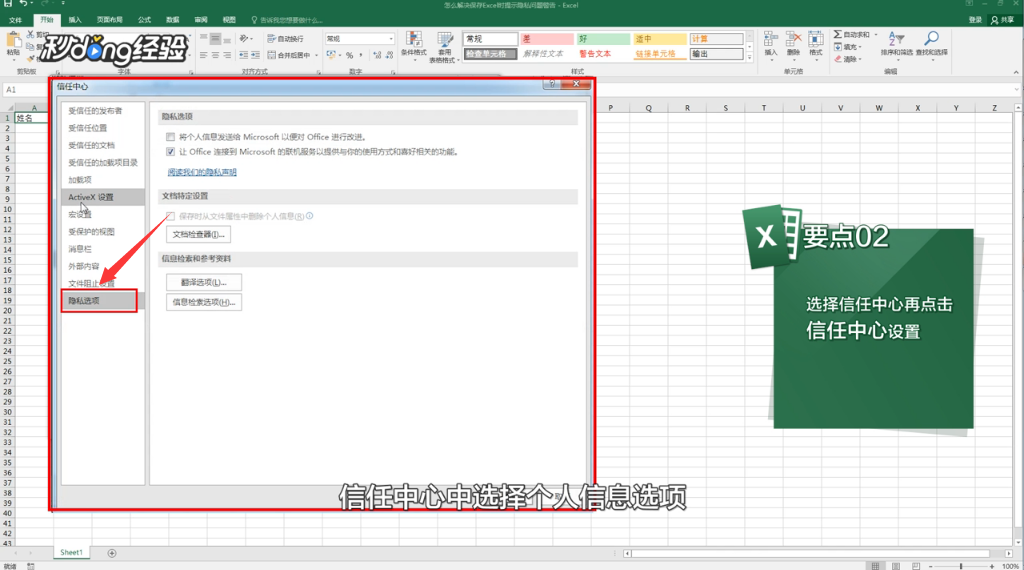Switch to the Review (审阅) tab
This screenshot has height=570, width=1024.
point(201,20)
